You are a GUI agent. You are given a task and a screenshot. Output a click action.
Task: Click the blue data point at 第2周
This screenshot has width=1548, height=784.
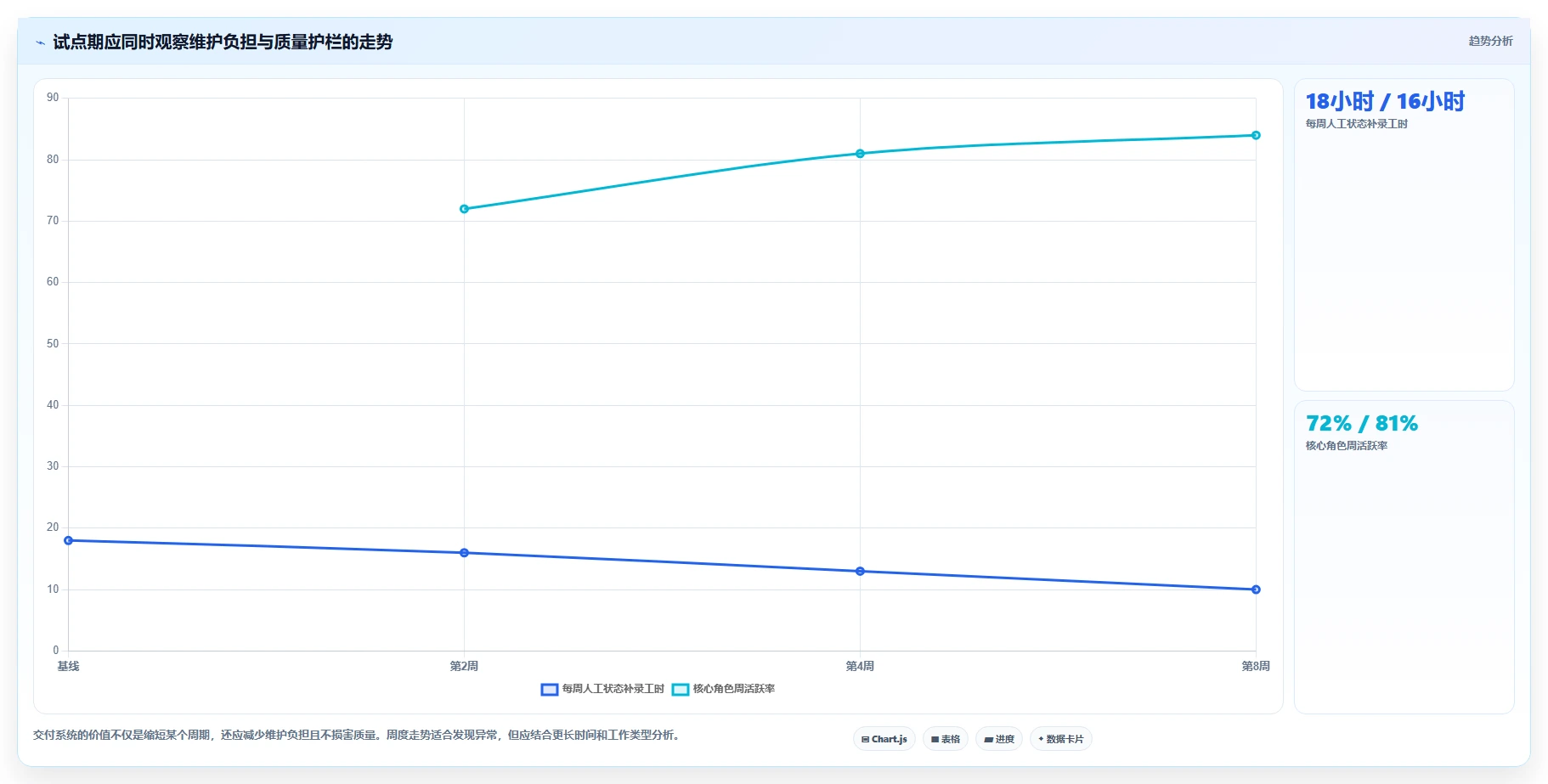click(464, 553)
